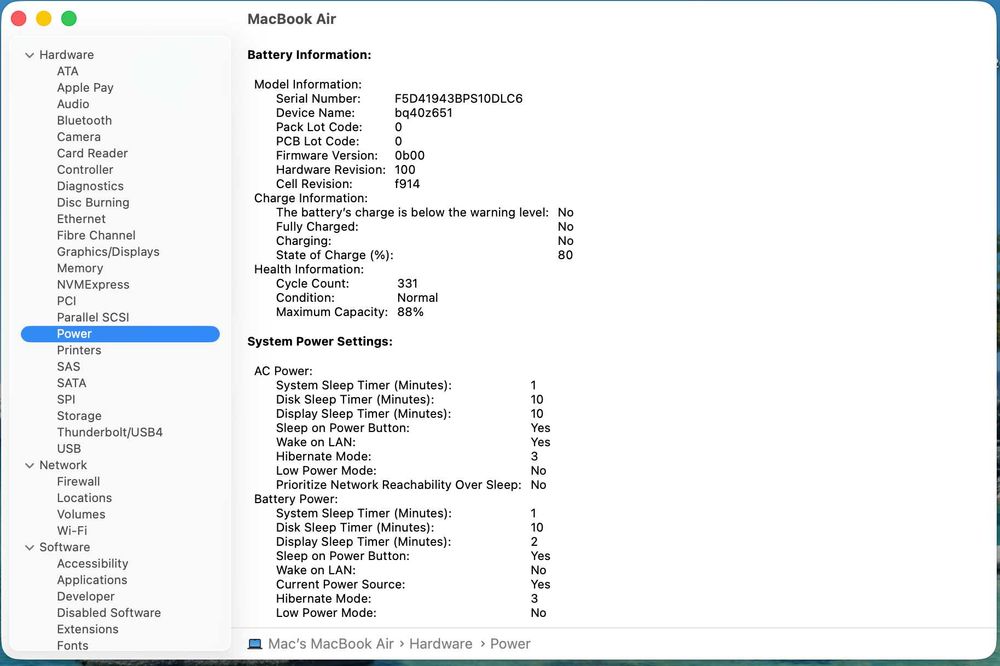Image resolution: width=1000 pixels, height=666 pixels.
Task: Select Bluetooth in the sidebar
Action: tap(84, 121)
